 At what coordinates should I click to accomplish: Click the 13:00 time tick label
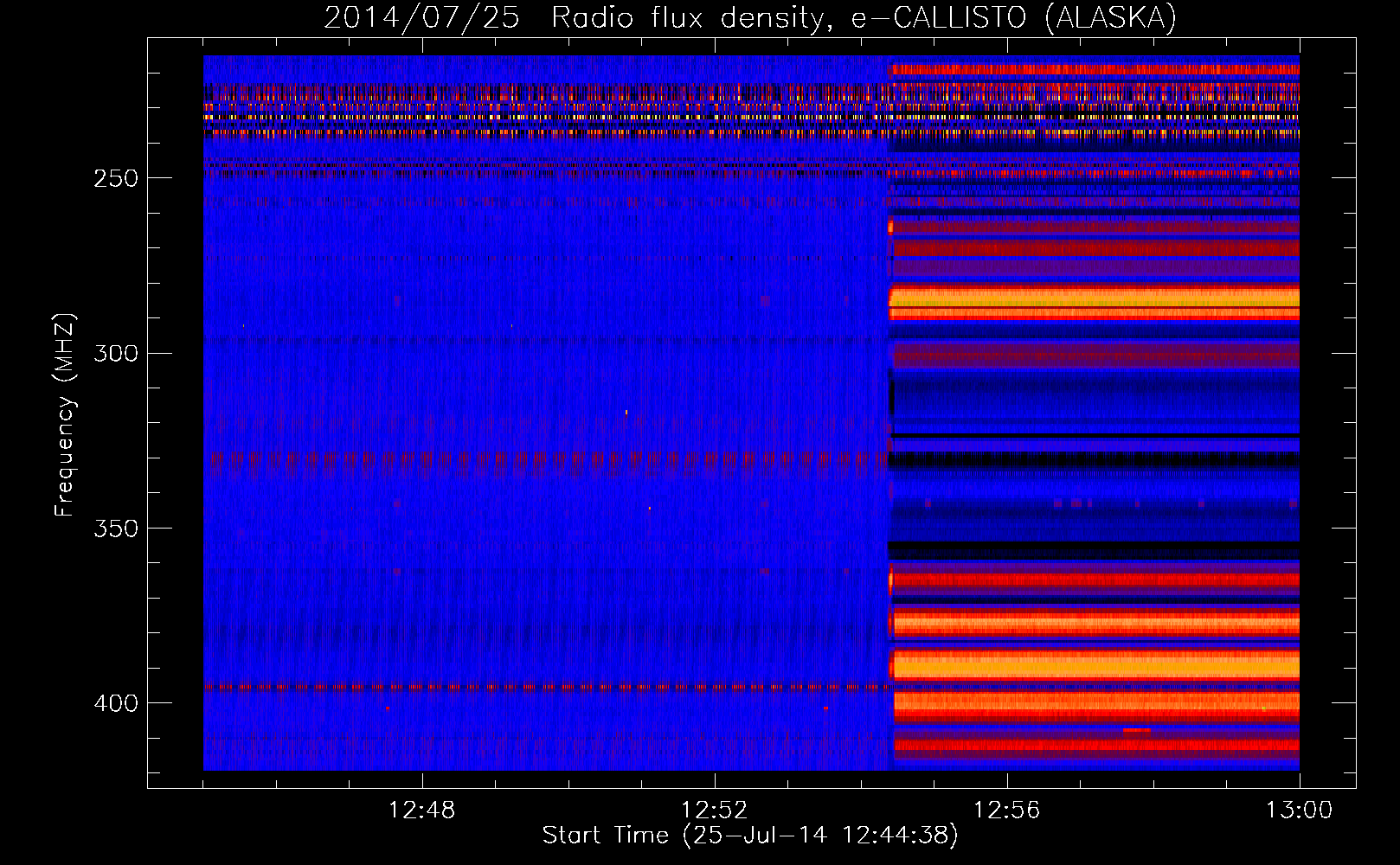pos(1299,810)
